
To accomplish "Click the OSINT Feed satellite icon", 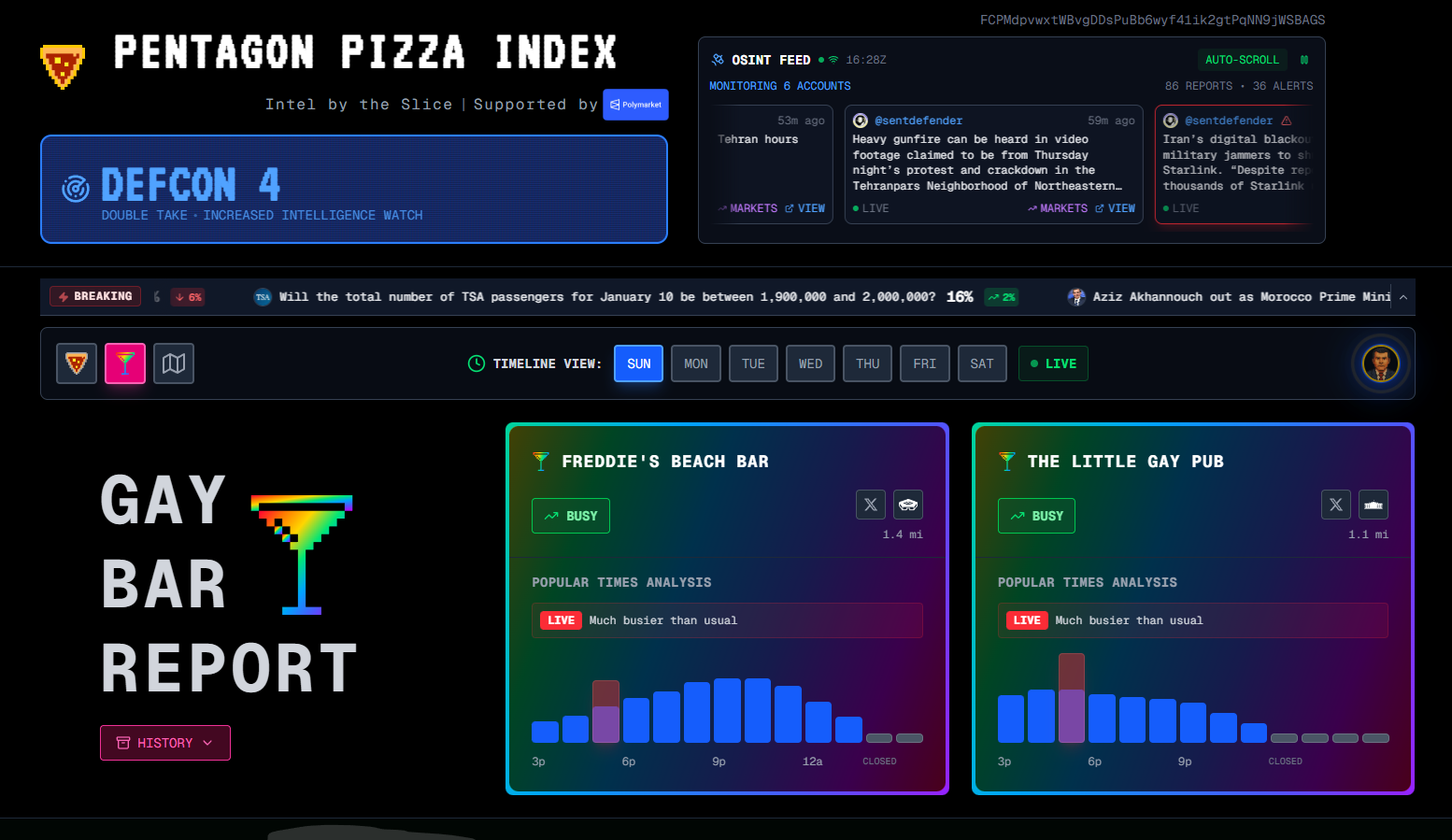I will point(718,60).
